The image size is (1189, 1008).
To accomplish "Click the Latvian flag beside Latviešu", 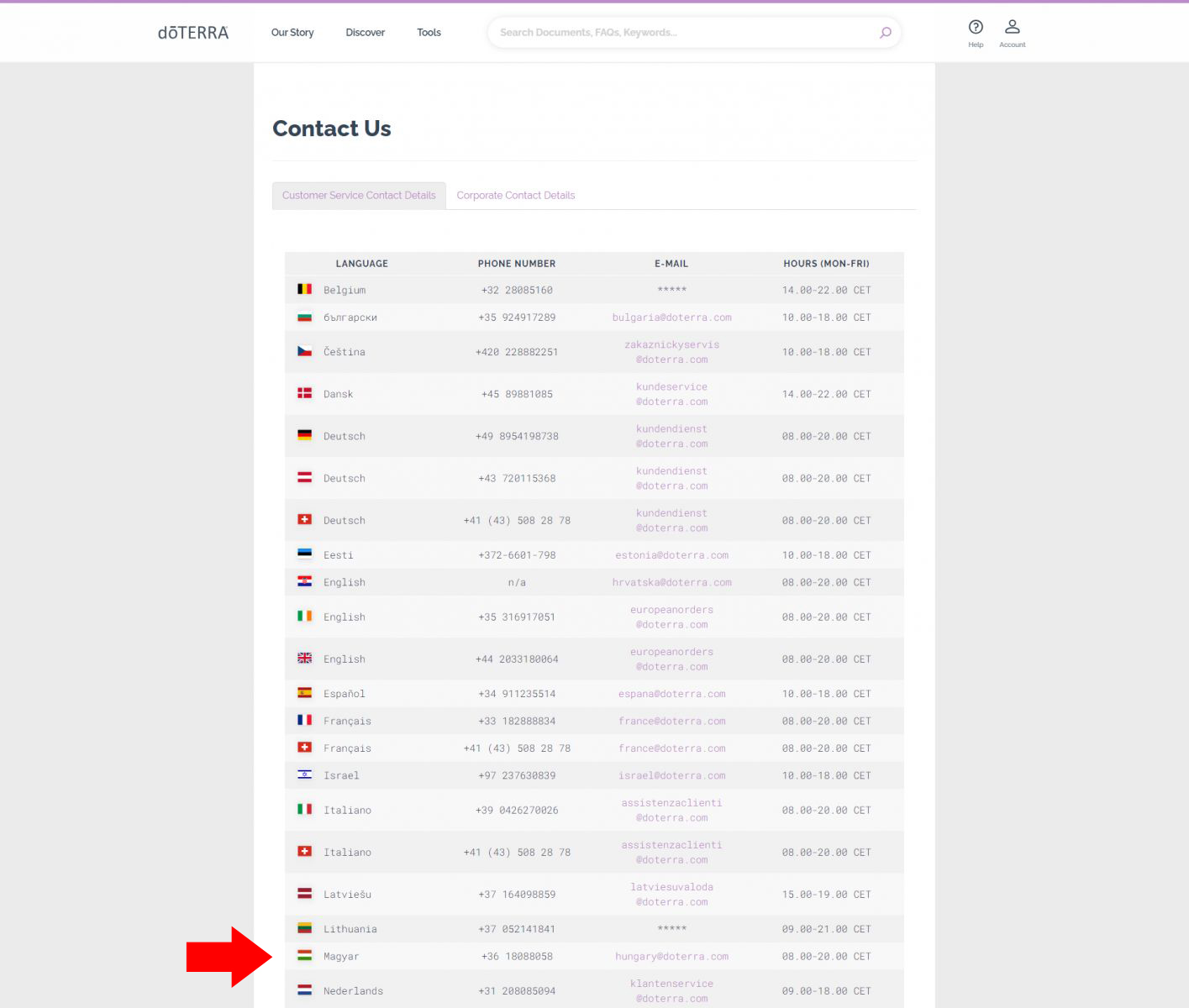I will tap(305, 894).
